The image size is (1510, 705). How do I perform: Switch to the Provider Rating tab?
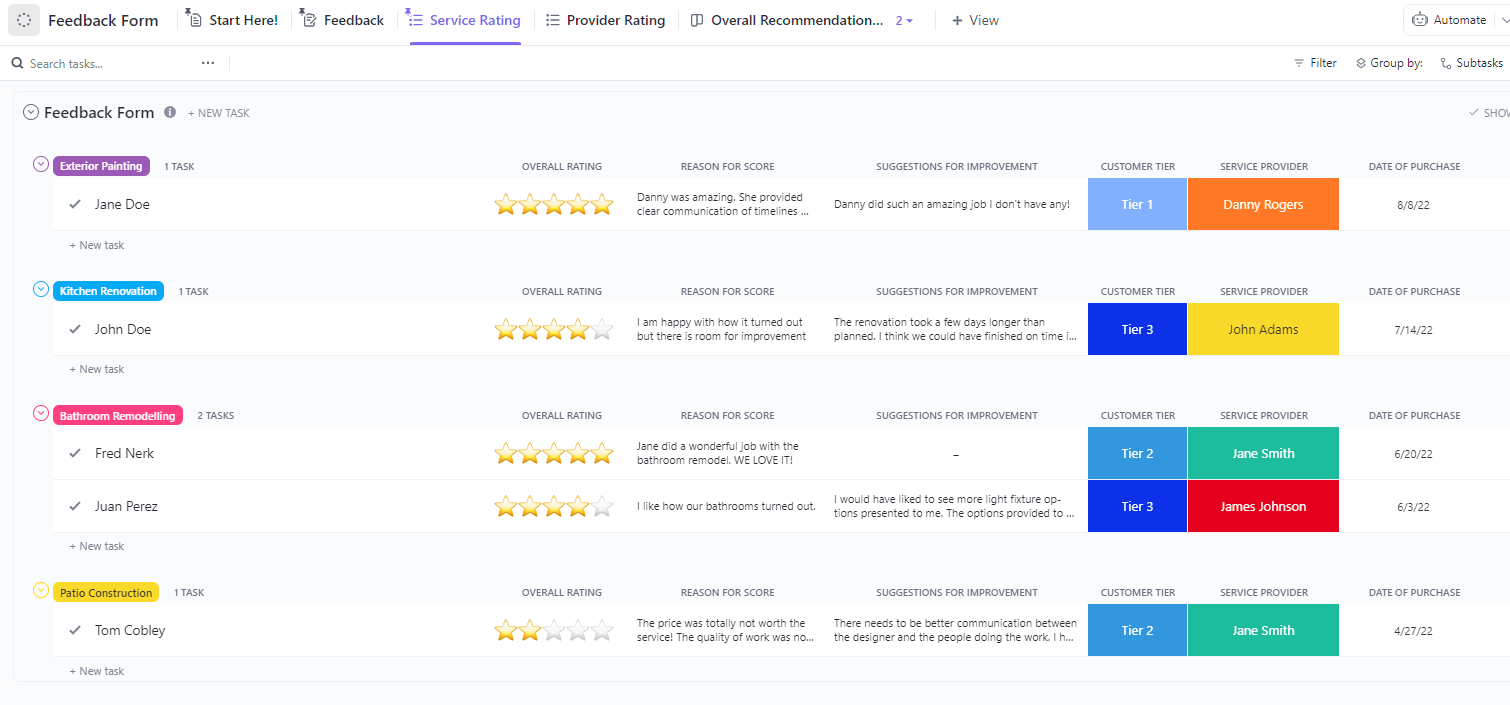pos(605,20)
